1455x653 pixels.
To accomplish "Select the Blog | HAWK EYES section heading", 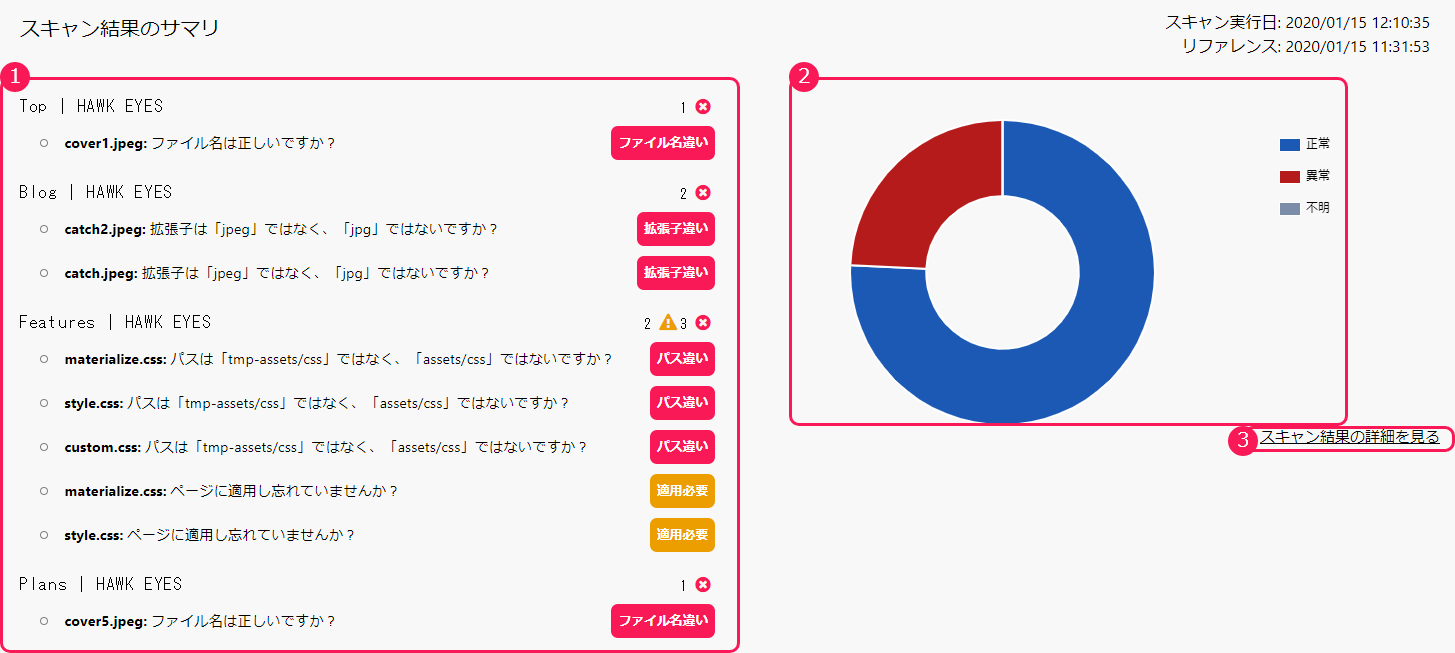I will 96,192.
